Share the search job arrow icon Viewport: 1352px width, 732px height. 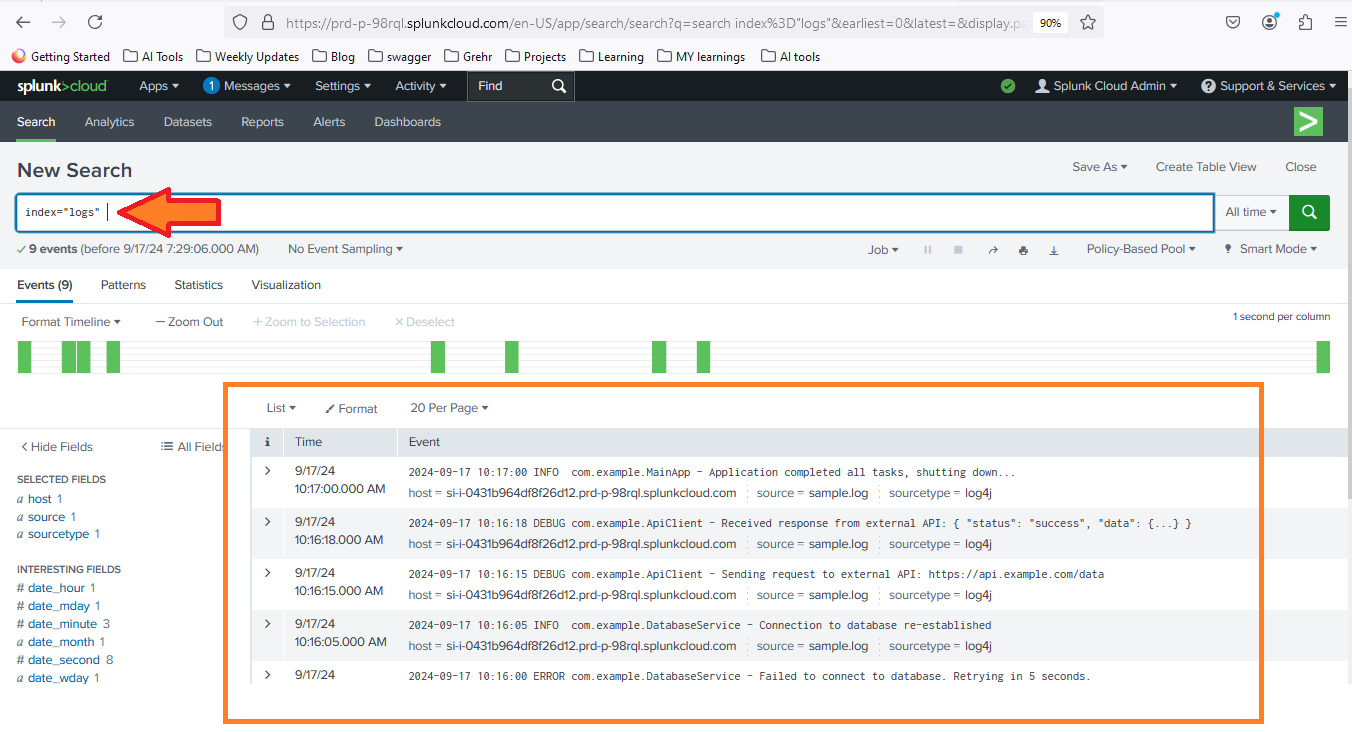tap(992, 250)
